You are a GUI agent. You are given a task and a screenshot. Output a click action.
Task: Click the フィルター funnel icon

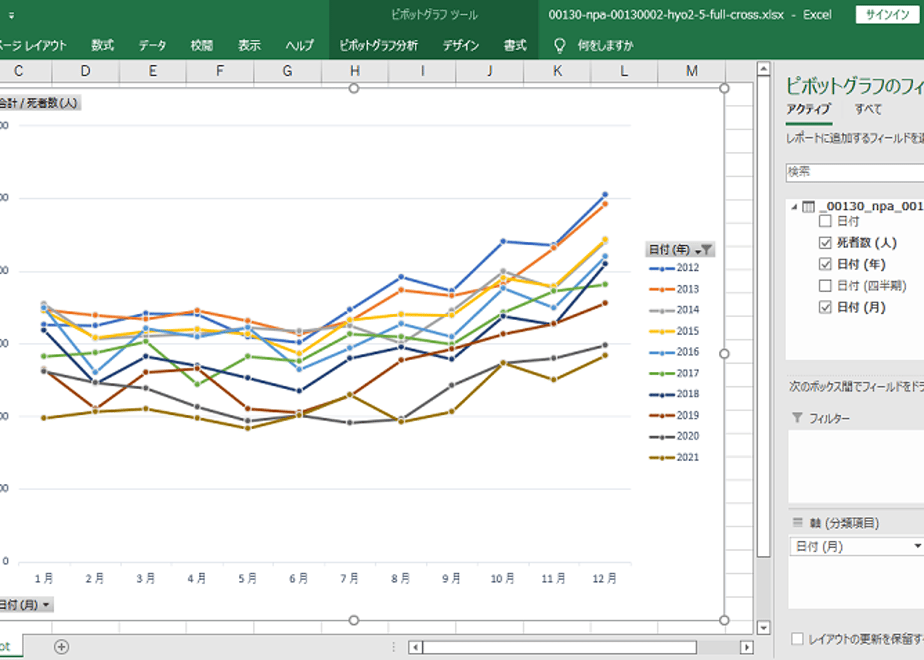click(797, 418)
